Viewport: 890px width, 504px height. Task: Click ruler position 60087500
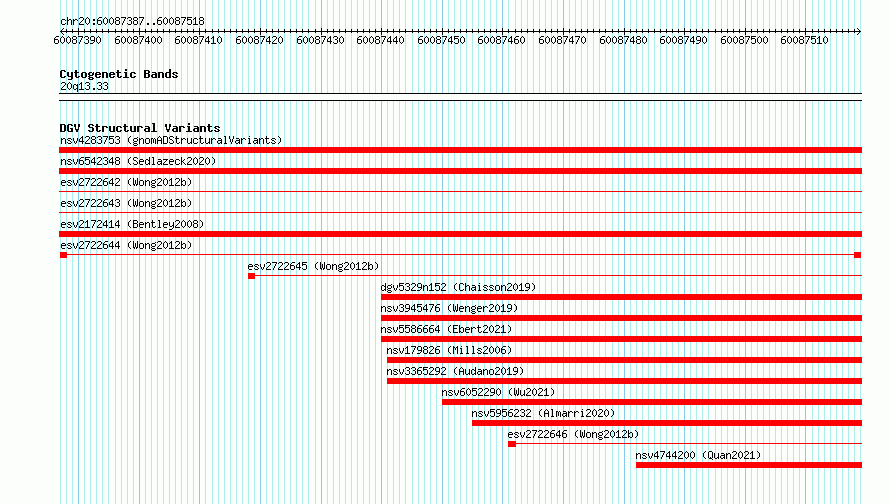pos(744,40)
